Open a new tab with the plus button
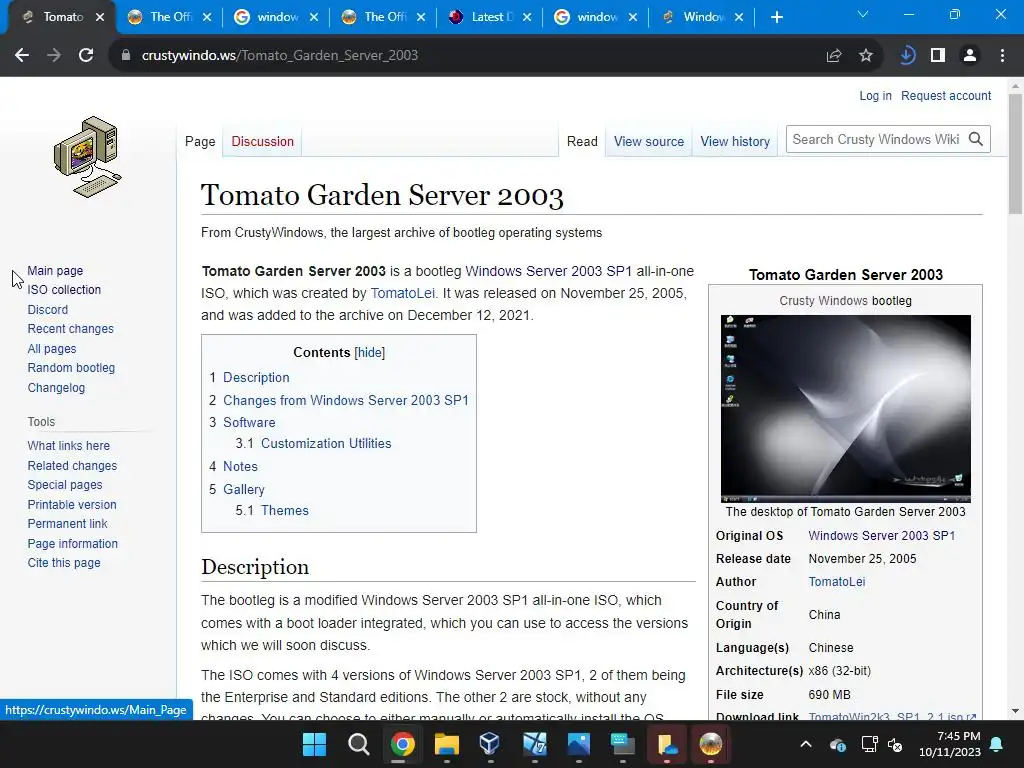1024x768 pixels. click(776, 17)
